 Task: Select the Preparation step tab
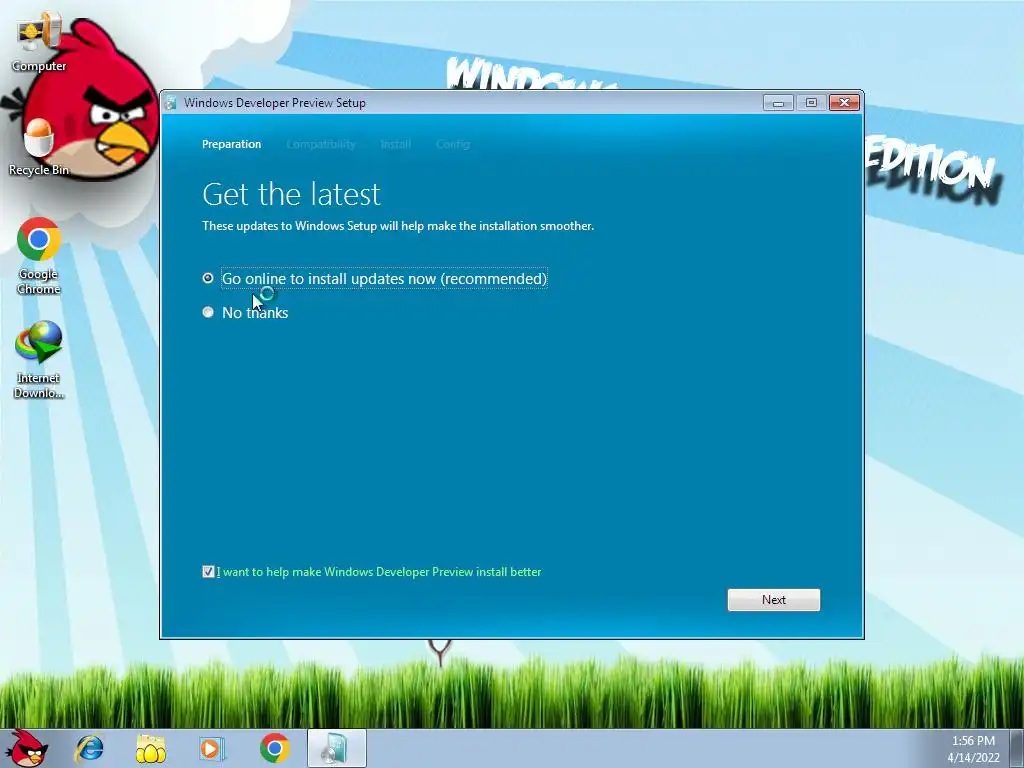(231, 144)
